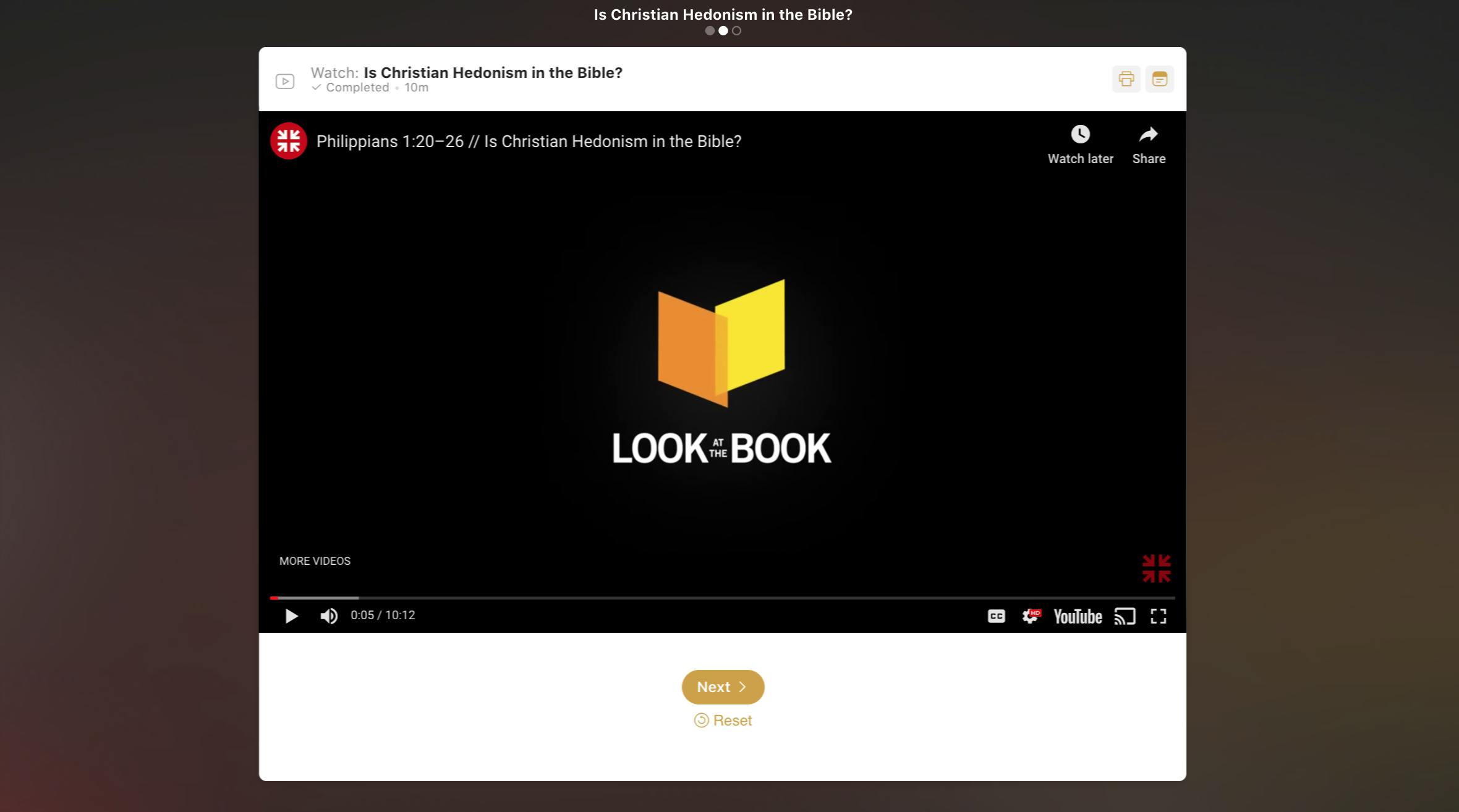Viewport: 1459px width, 812px height.
Task: Click the Next button
Action: (723, 687)
